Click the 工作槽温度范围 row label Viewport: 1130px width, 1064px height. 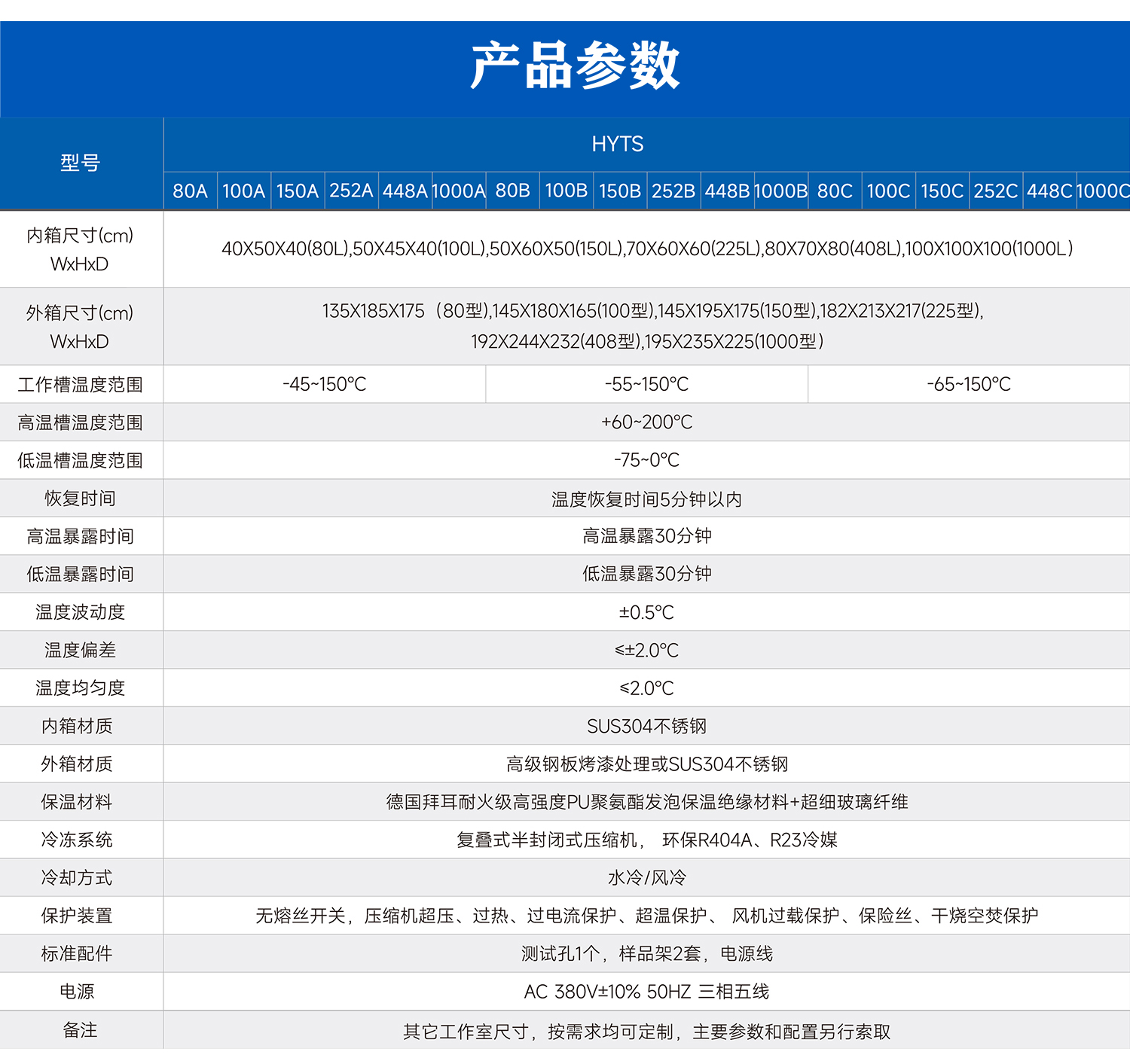point(81,385)
